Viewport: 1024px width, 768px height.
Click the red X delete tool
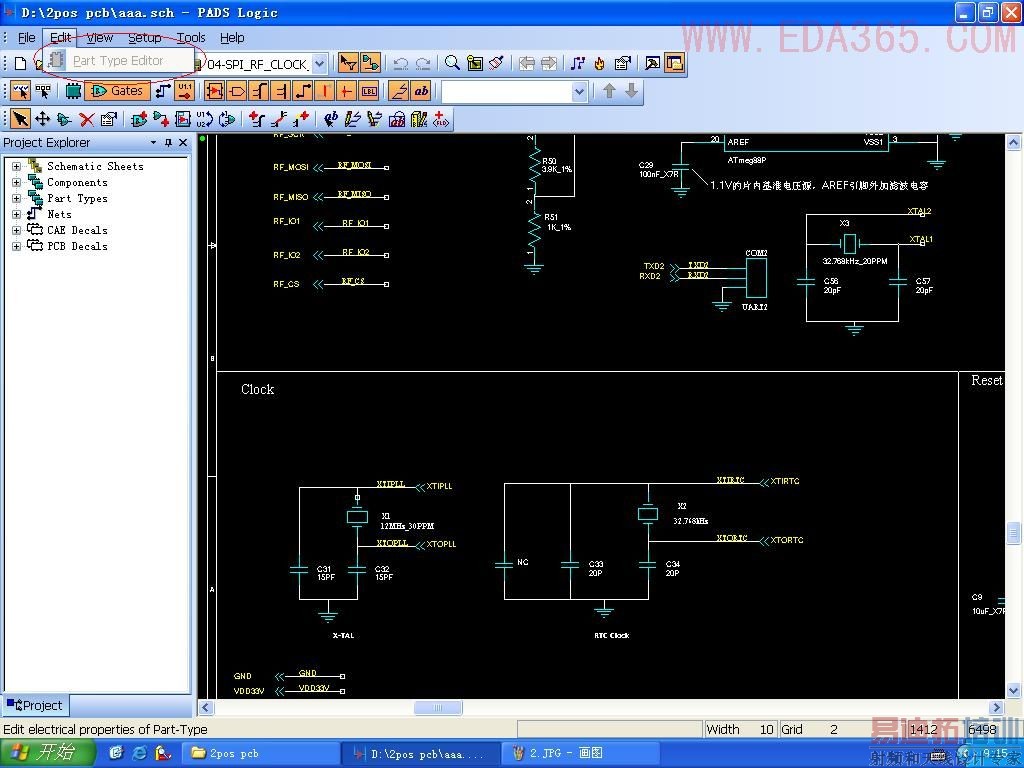87,119
